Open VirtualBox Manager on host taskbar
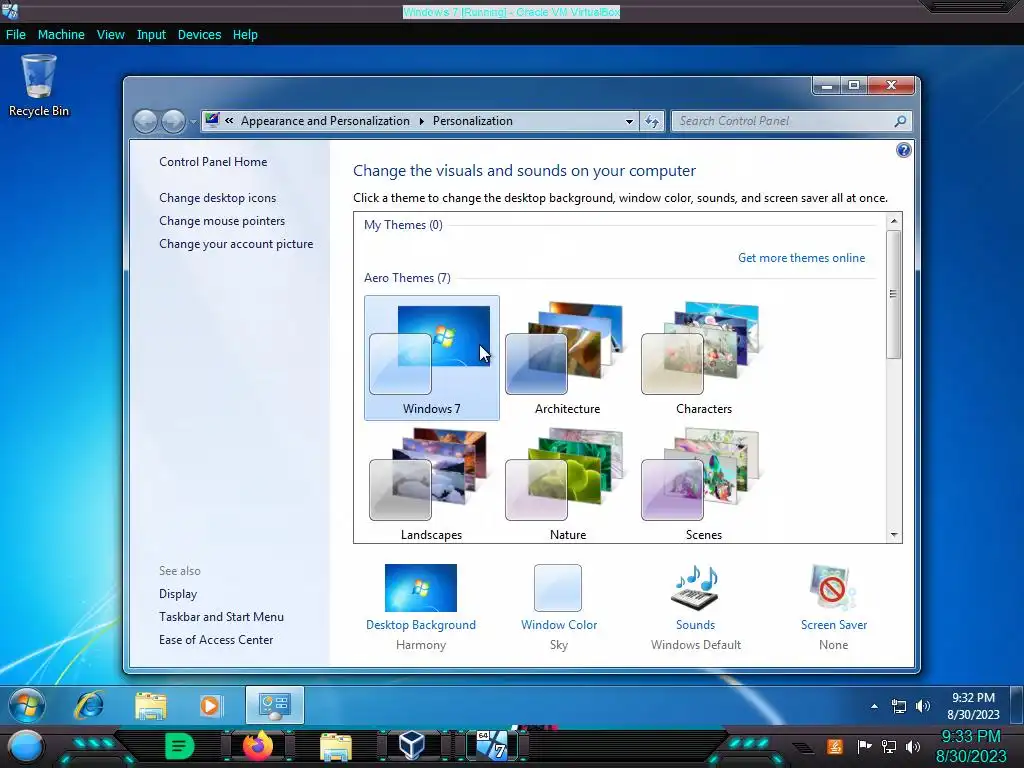The width and height of the screenshot is (1024, 768). pyautogui.click(x=411, y=746)
